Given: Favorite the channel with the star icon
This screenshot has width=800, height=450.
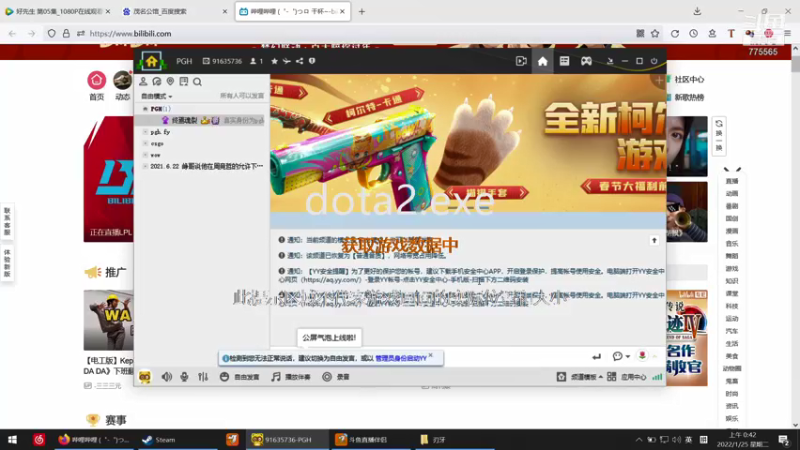Looking at the screenshot, I should tap(274, 61).
